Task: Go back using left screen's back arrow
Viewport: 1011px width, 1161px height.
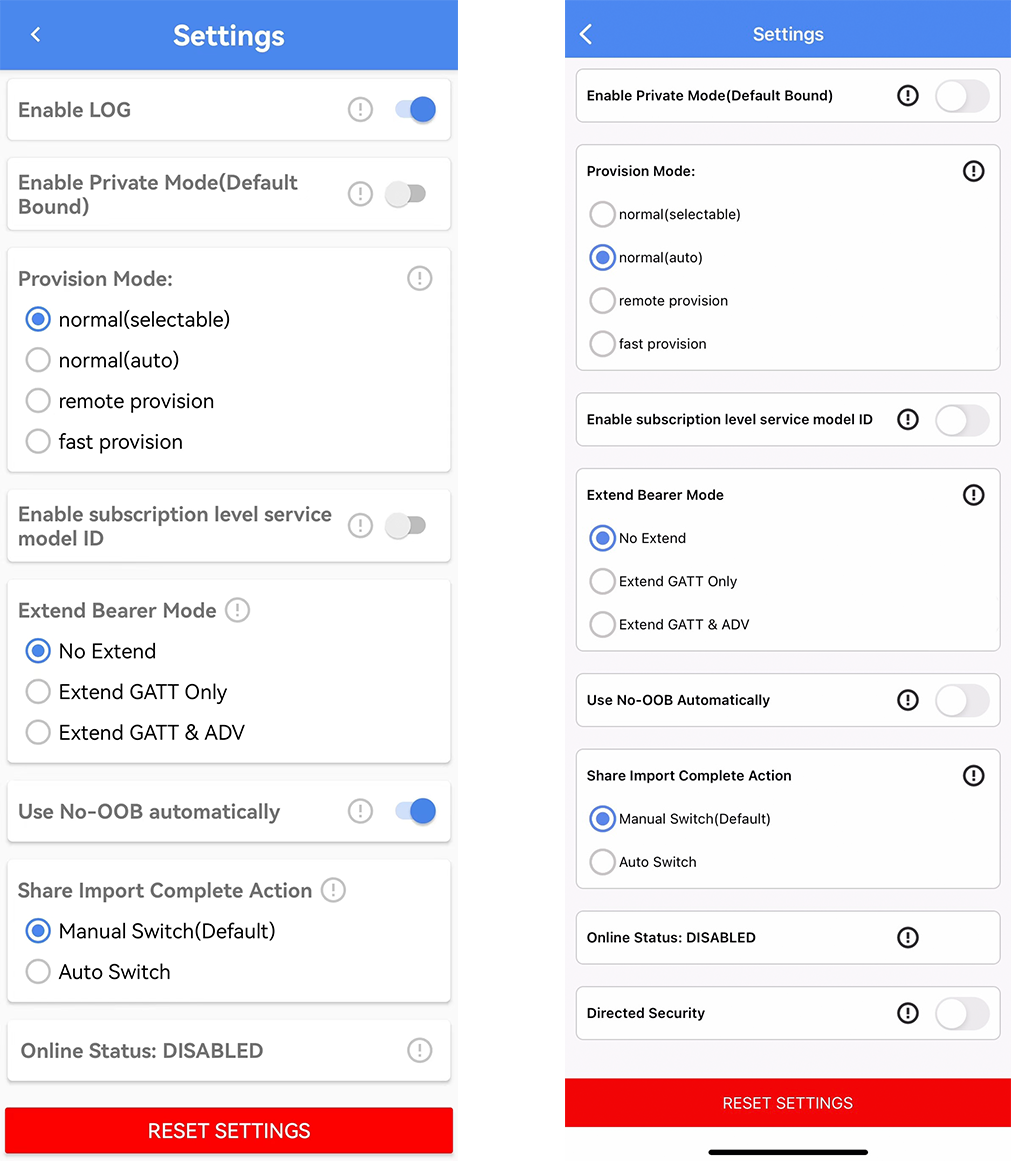Action: 35,34
